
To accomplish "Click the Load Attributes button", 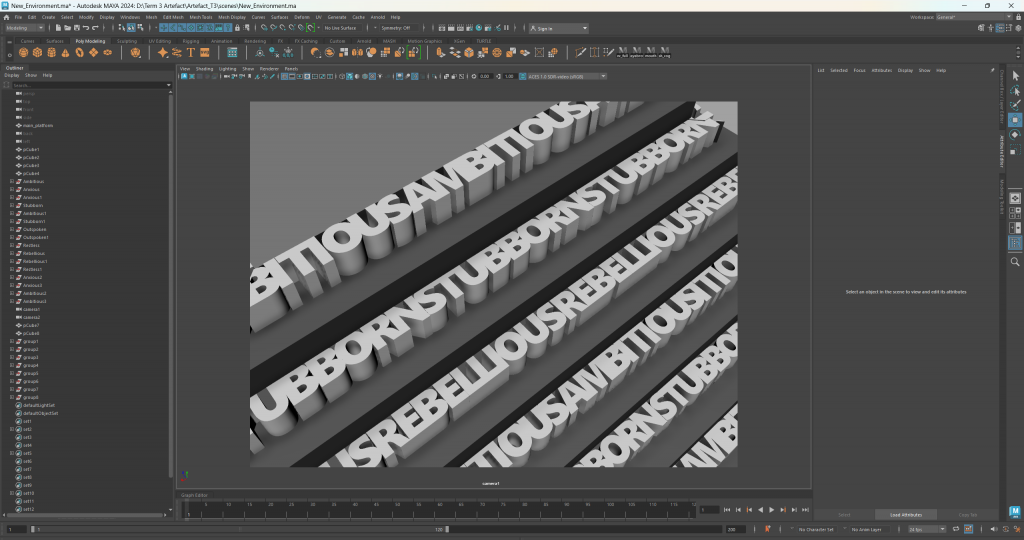I will (x=906, y=515).
